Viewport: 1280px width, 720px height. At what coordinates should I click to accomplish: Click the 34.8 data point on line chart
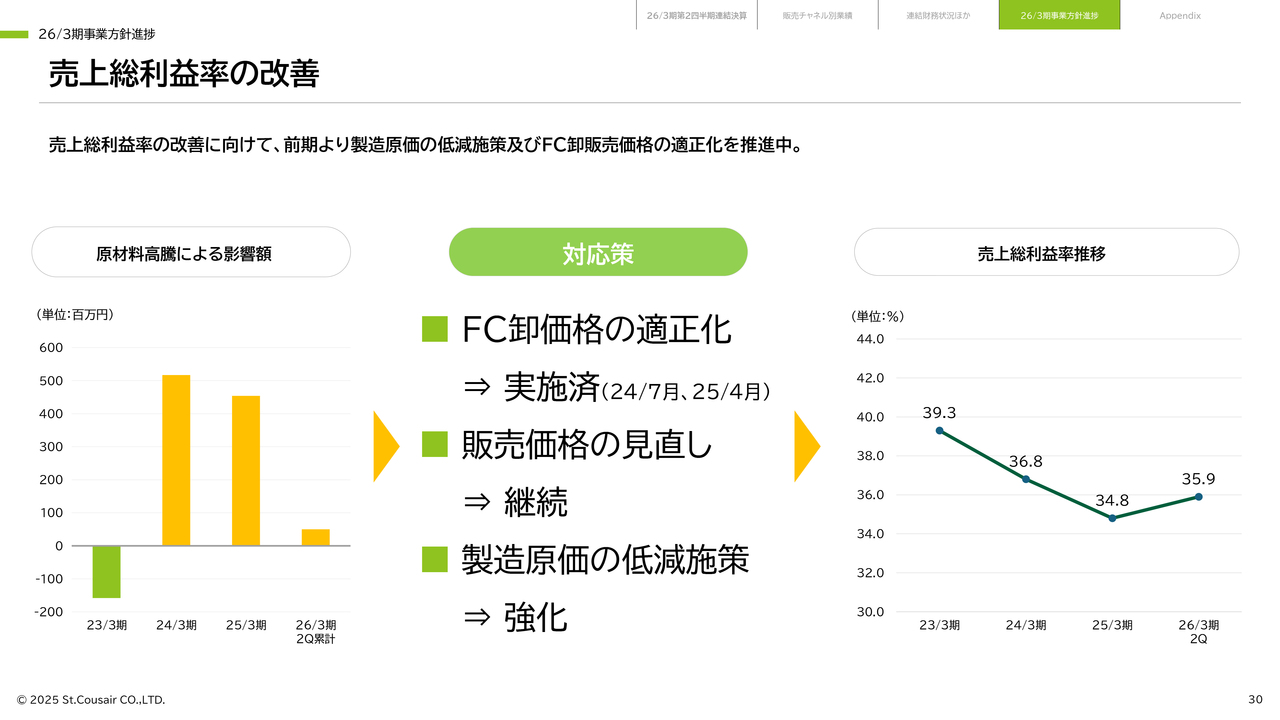coord(1112,518)
